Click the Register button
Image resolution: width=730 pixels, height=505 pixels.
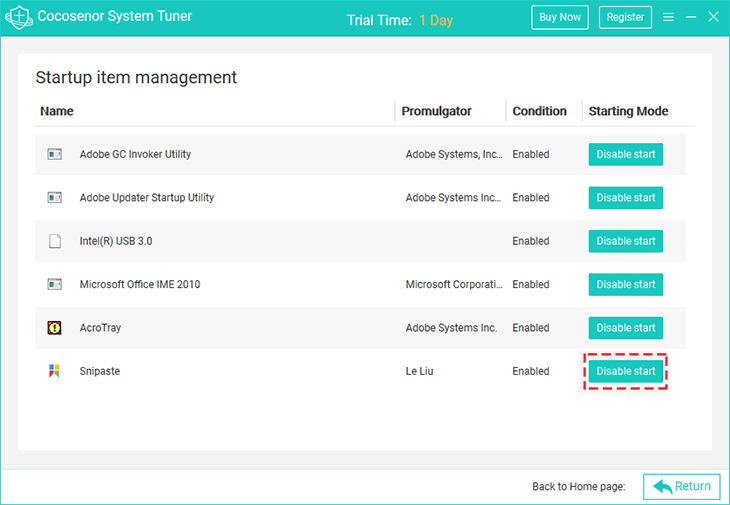coord(625,17)
